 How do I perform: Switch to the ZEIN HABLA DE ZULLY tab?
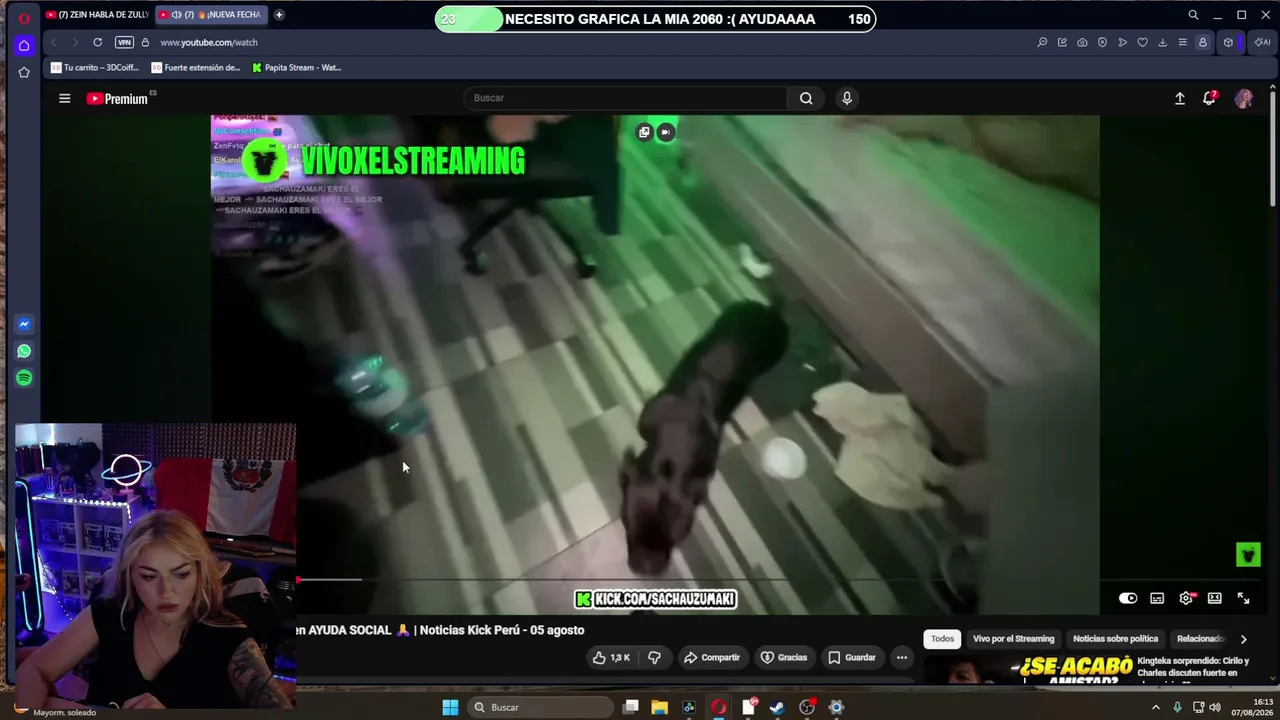(97, 15)
